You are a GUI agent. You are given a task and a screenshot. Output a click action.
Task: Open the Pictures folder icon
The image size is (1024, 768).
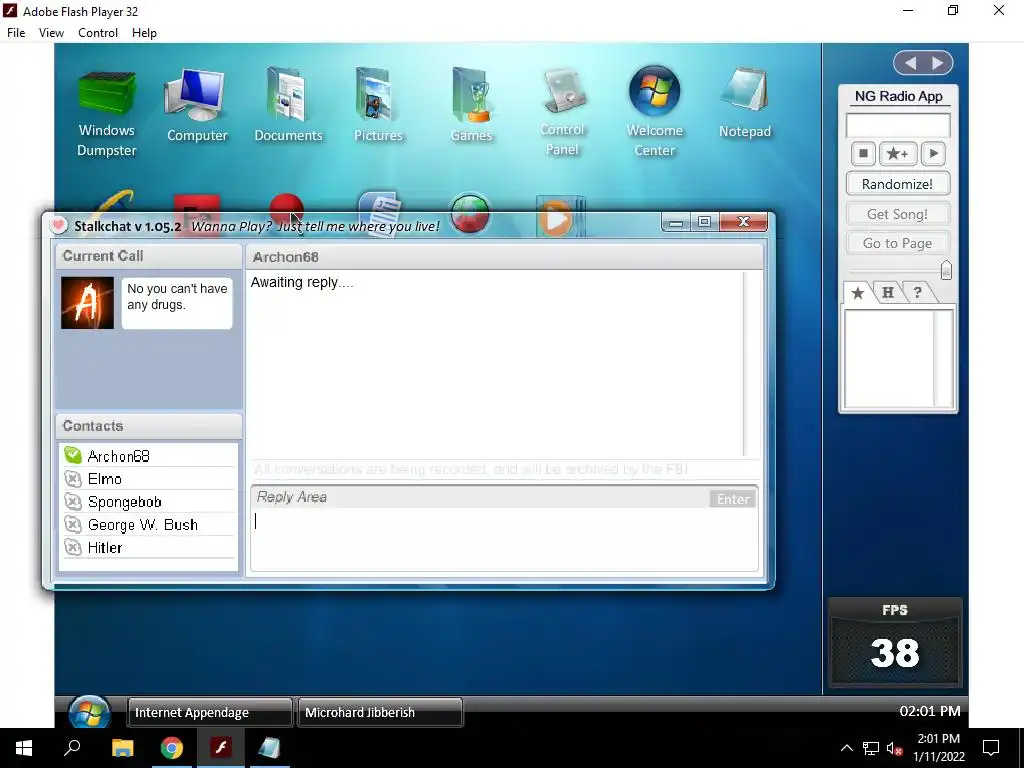click(x=378, y=106)
